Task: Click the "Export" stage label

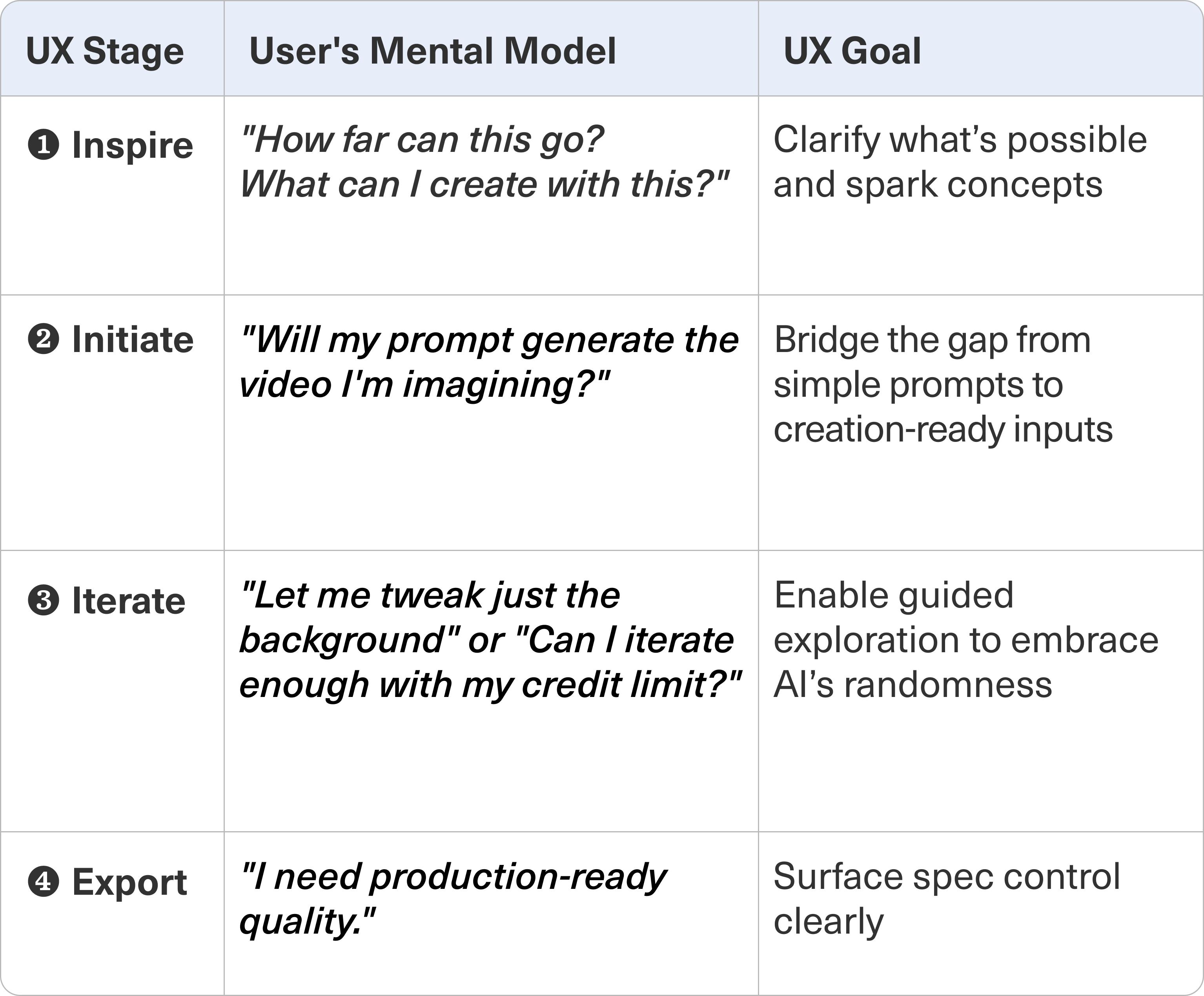Action: tap(129, 882)
